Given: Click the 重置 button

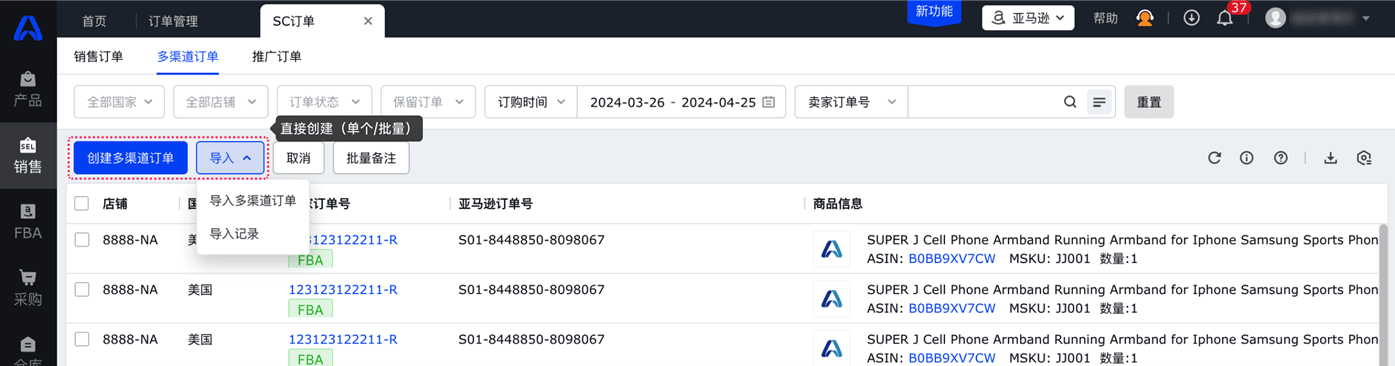Looking at the screenshot, I should (x=1149, y=102).
